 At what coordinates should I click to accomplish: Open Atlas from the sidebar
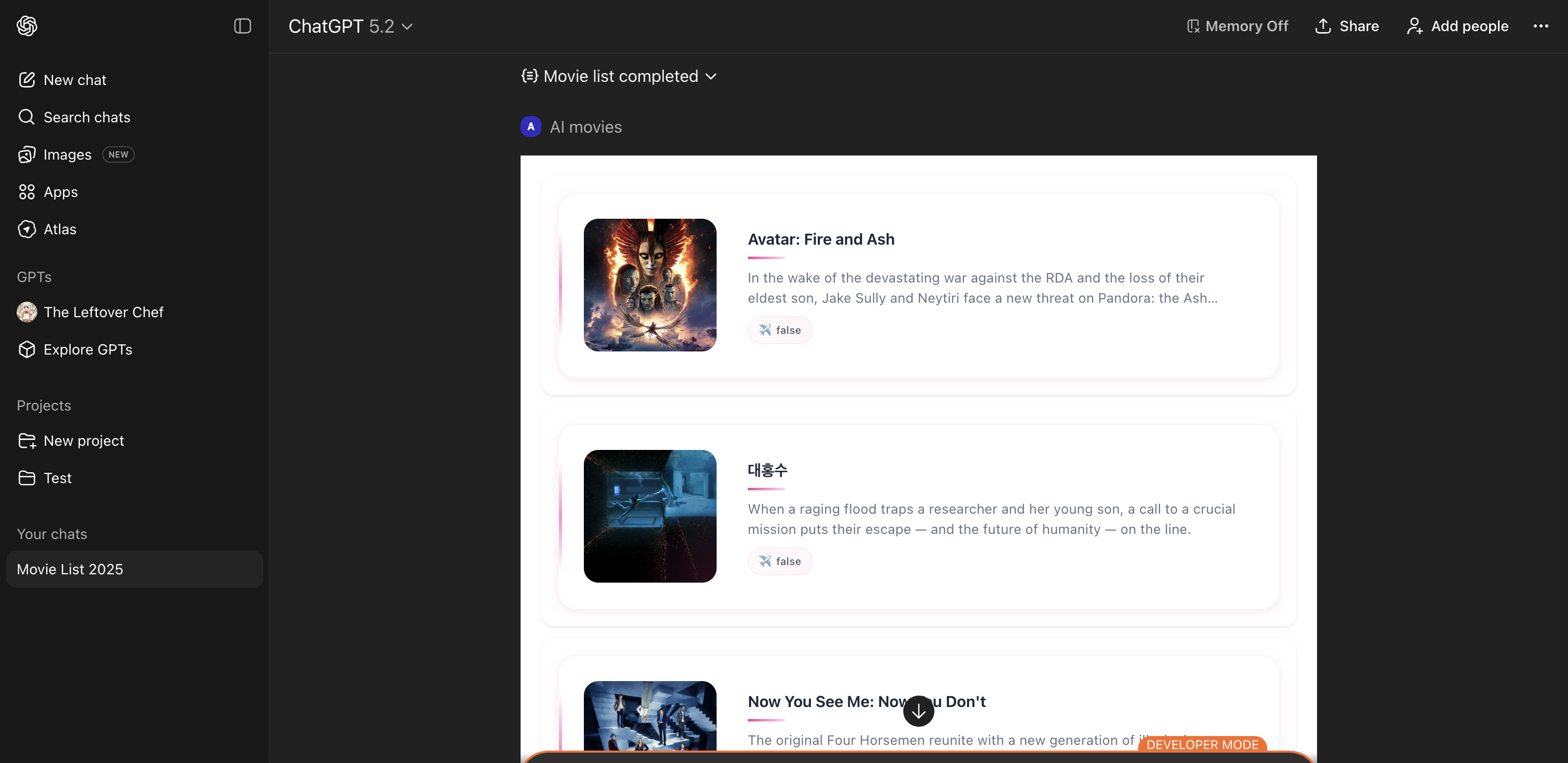tap(60, 230)
